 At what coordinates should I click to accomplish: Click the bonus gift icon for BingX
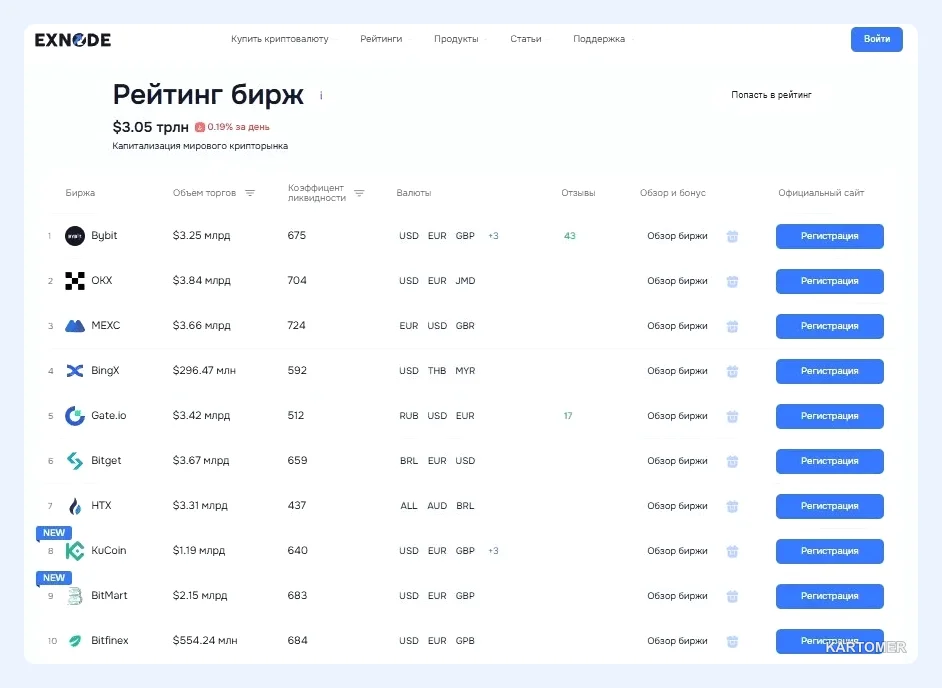732,371
